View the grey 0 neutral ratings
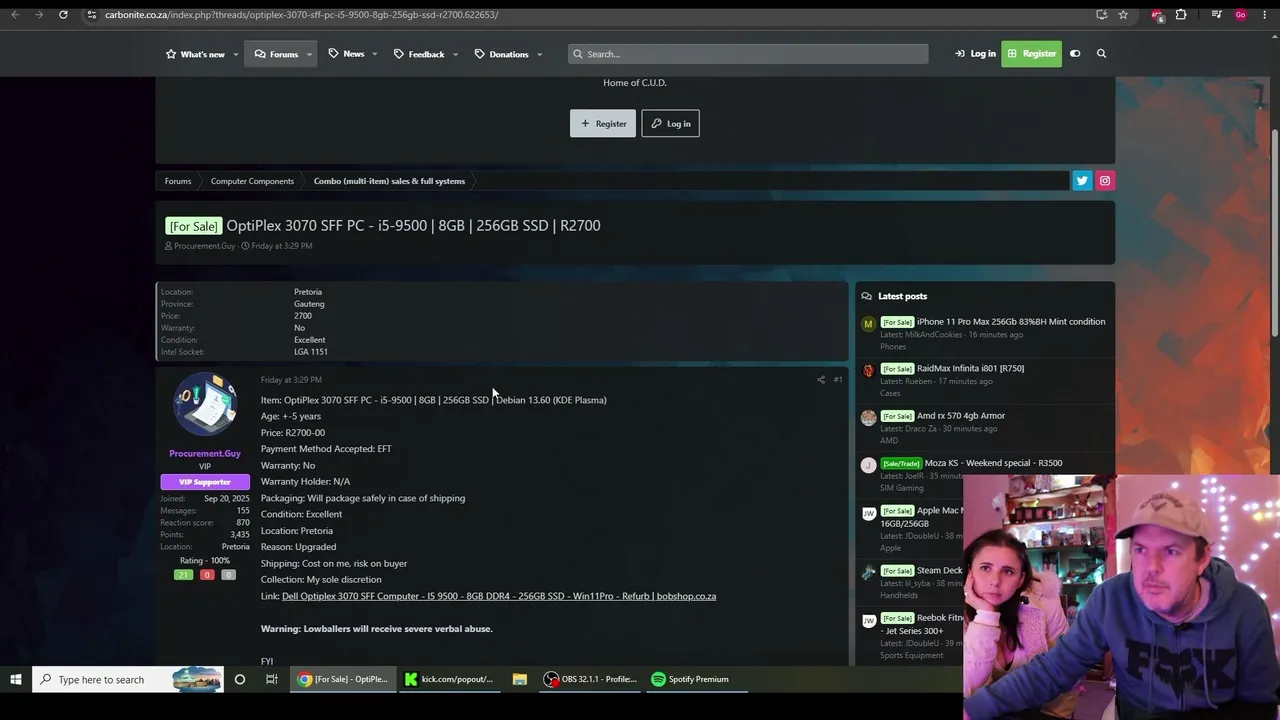 click(228, 575)
